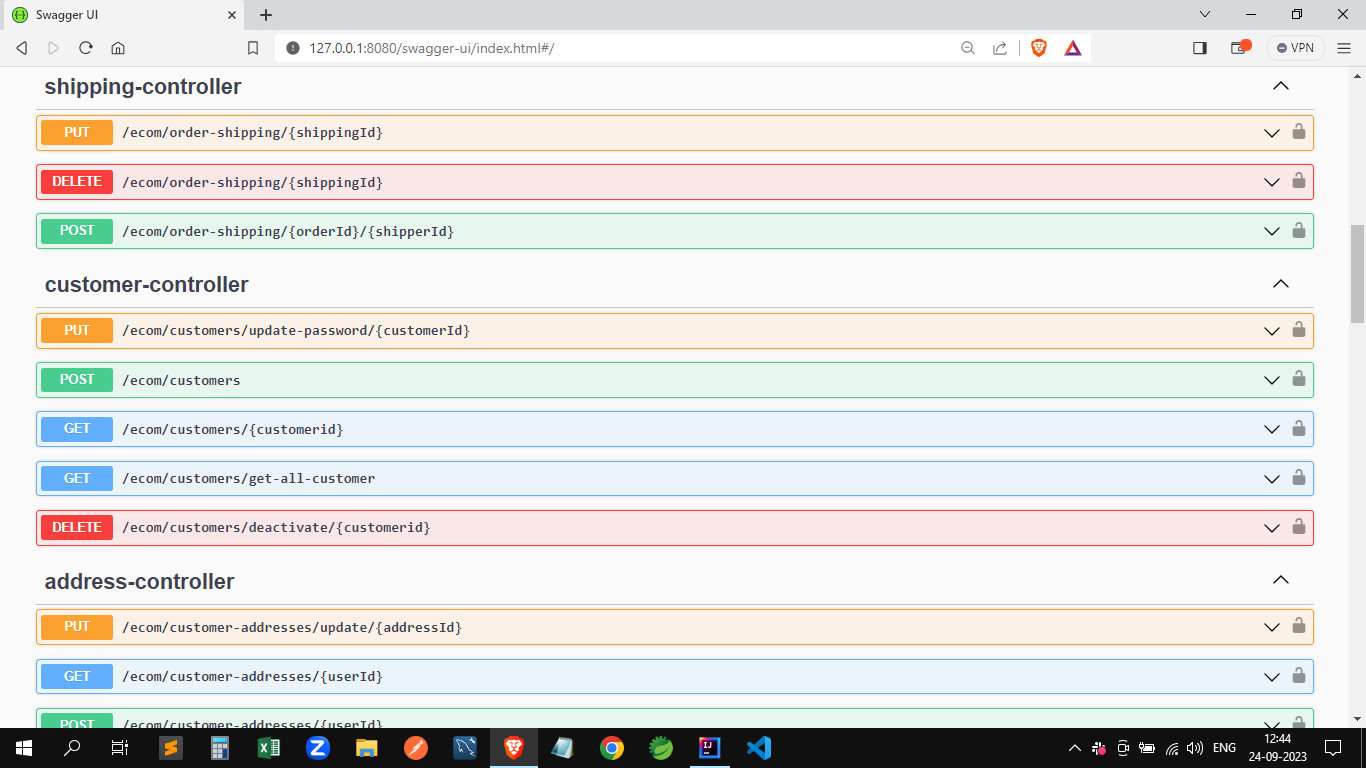Image resolution: width=1366 pixels, height=768 pixels.
Task: Click the address-controller section heading
Action: pyautogui.click(x=138, y=581)
